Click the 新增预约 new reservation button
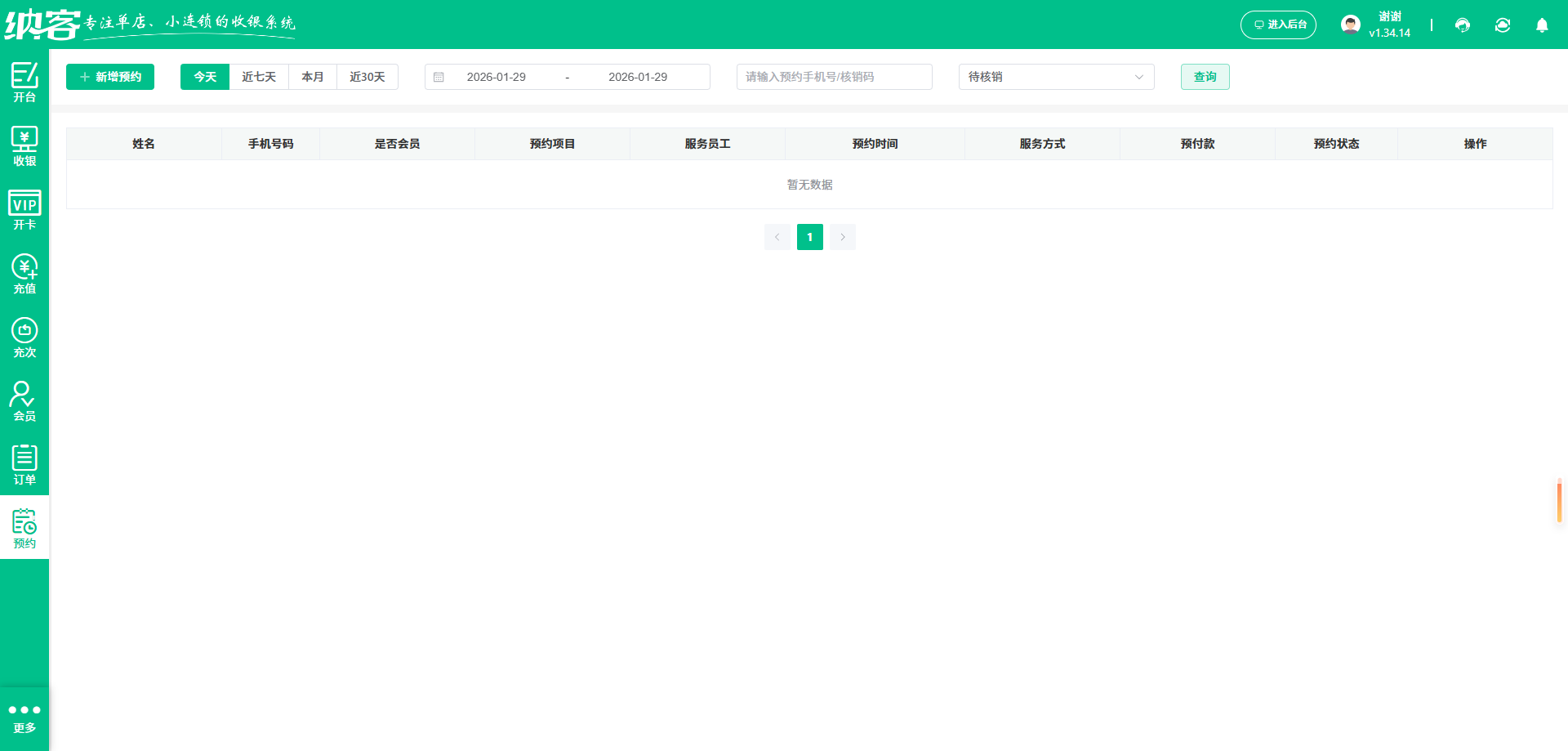The image size is (1568, 751). [x=109, y=76]
